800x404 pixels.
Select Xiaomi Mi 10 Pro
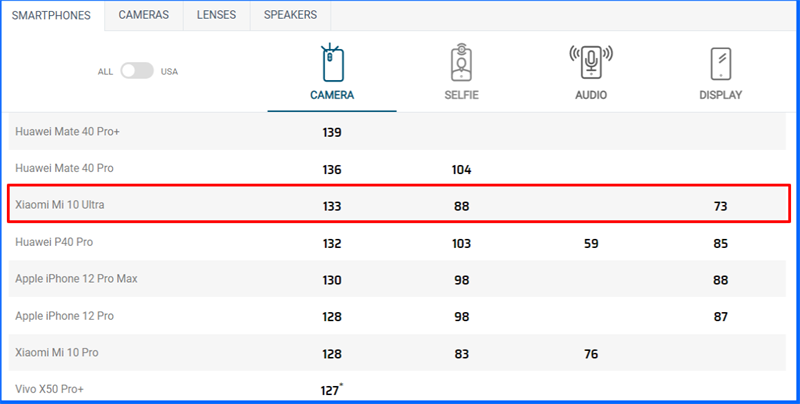pyautogui.click(x=56, y=353)
